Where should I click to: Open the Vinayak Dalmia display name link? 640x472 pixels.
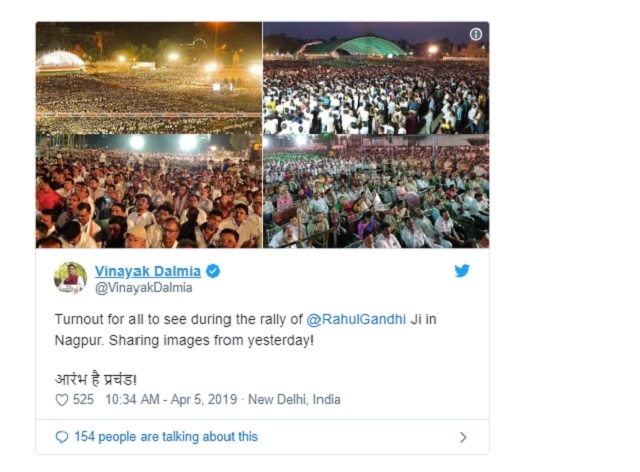click(x=148, y=271)
